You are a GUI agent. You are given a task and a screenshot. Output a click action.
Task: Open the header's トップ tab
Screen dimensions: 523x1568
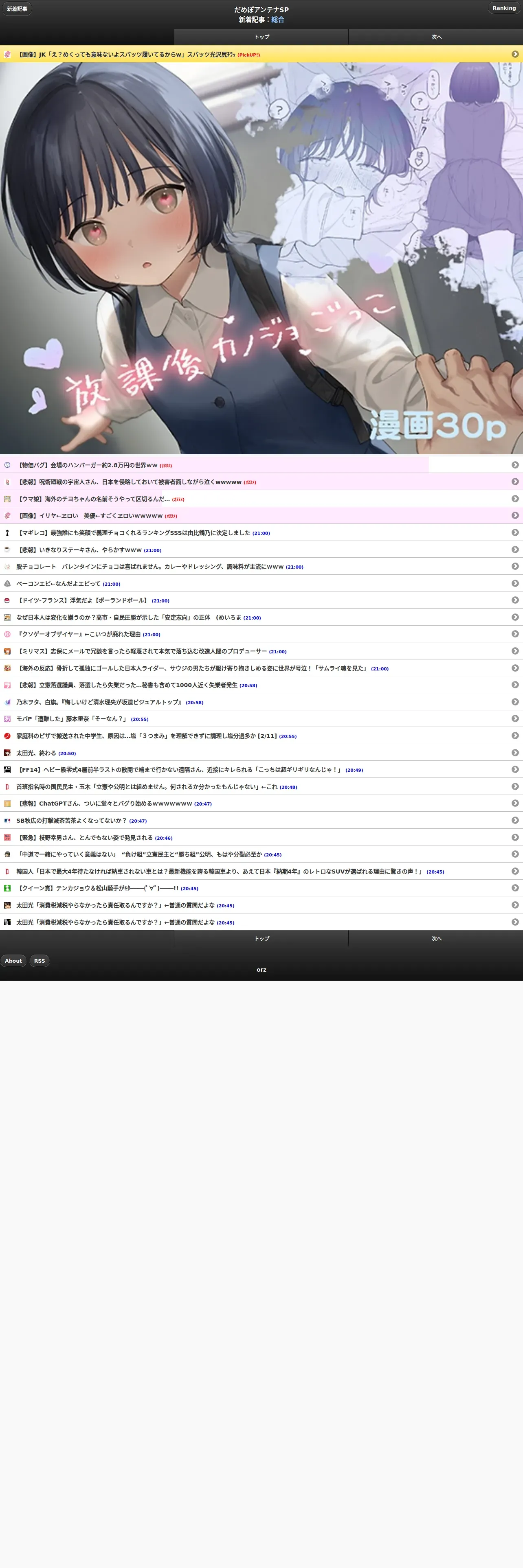click(262, 37)
